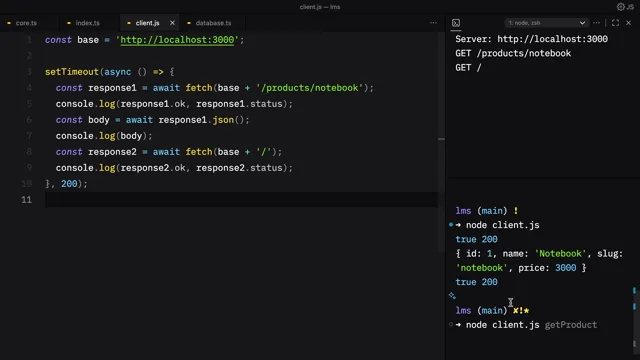Click the word setTimeout on line 3

72,72
